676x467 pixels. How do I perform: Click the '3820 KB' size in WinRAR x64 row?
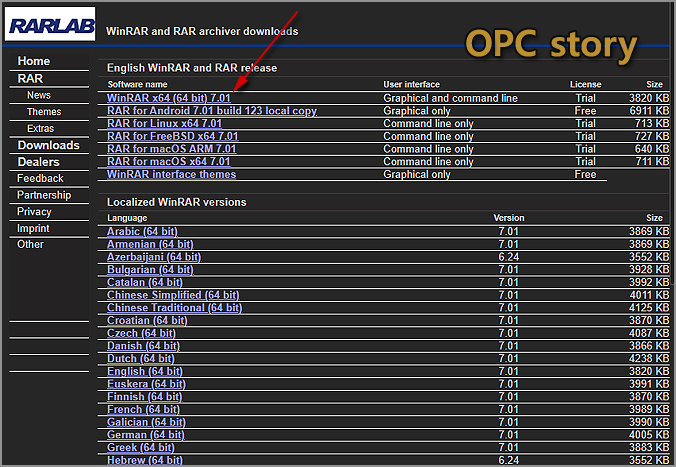pos(649,98)
